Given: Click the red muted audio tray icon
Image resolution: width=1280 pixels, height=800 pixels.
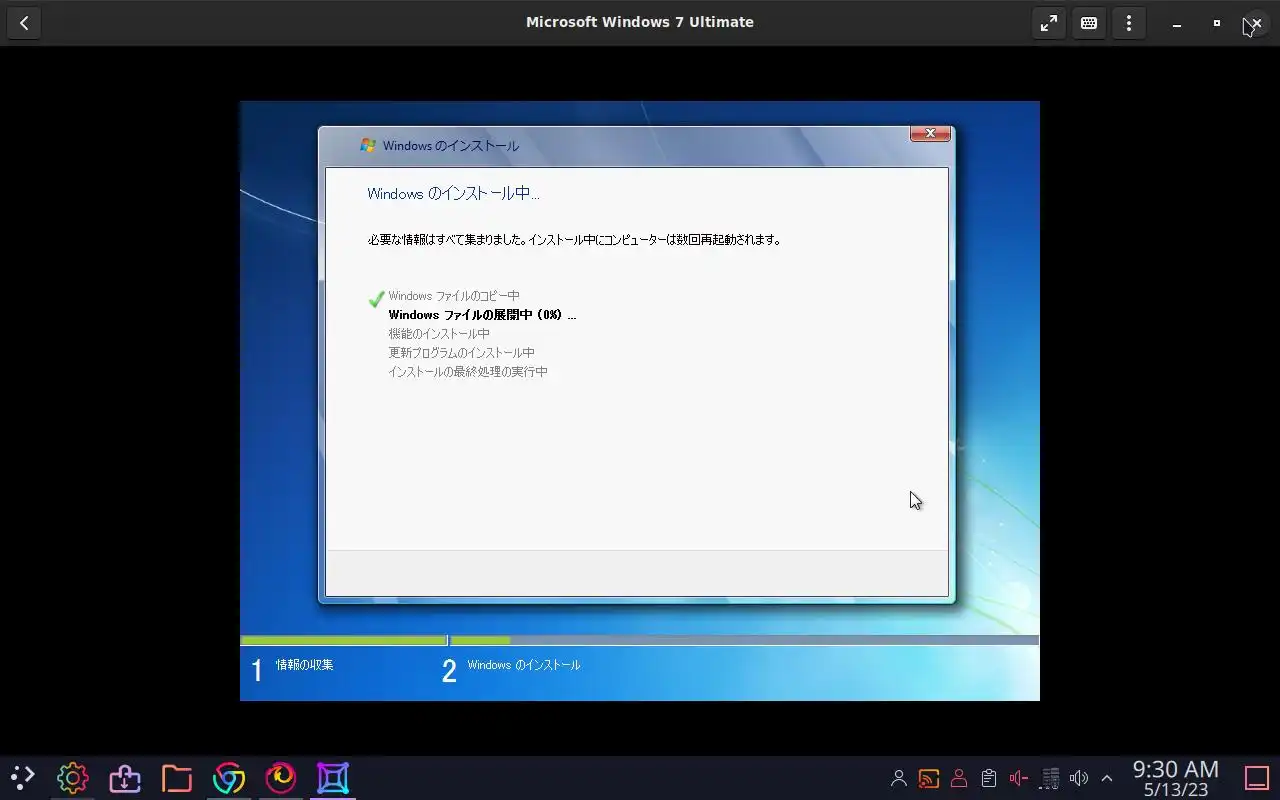Looking at the screenshot, I should pyautogui.click(x=1019, y=778).
